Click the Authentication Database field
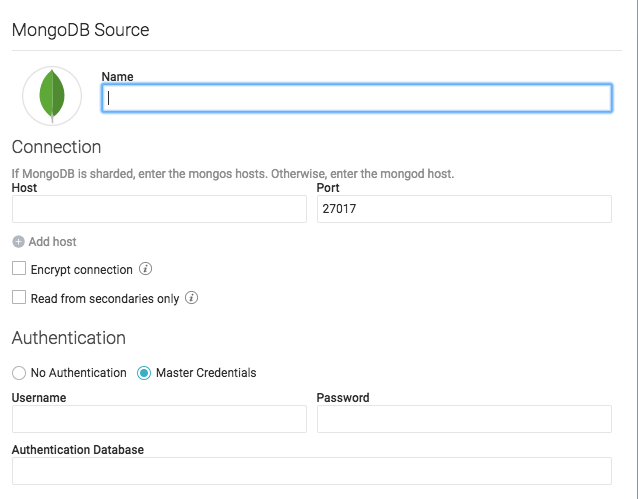 pyautogui.click(x=311, y=471)
